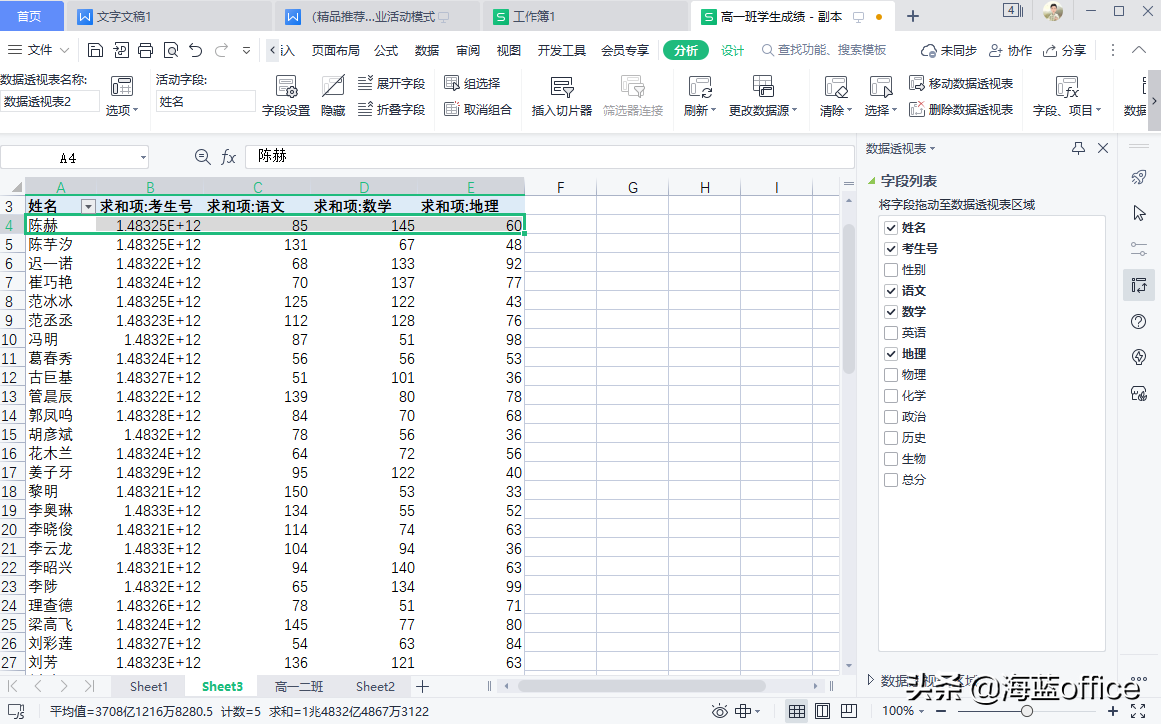This screenshot has height=724, width=1161.
Task: Undo the last action
Action: [195, 50]
